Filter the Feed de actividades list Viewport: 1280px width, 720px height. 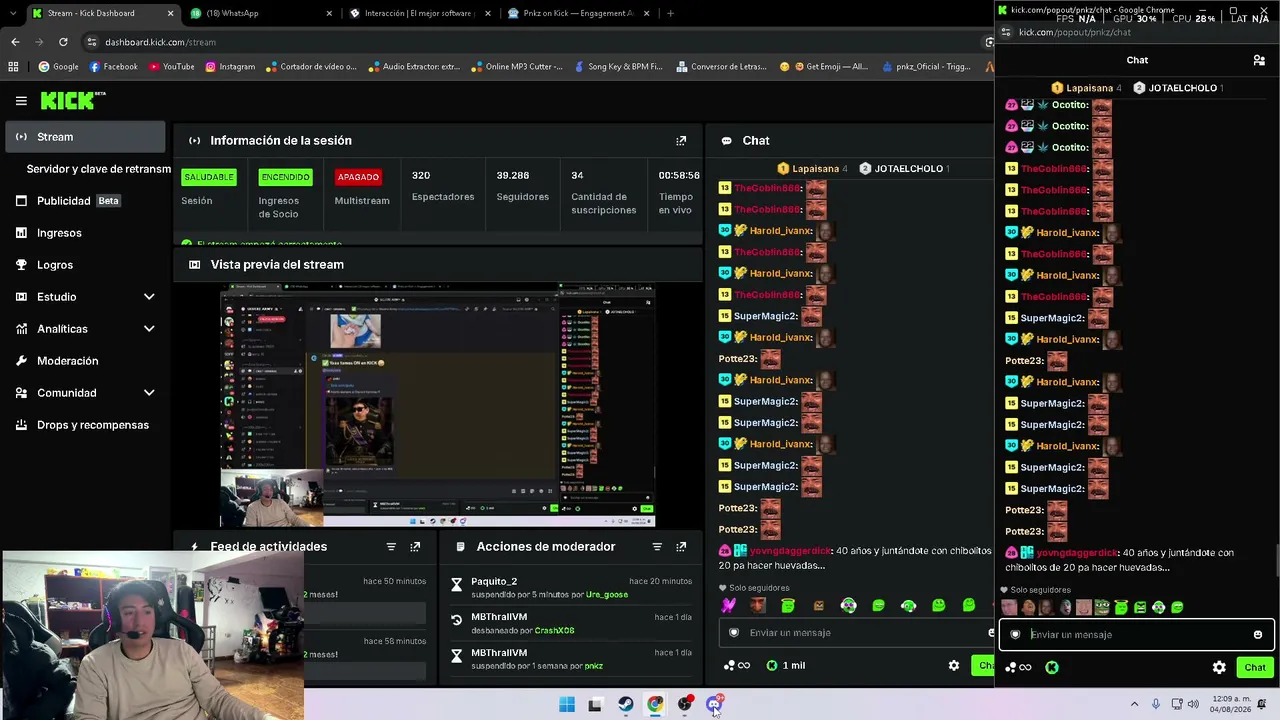point(391,547)
